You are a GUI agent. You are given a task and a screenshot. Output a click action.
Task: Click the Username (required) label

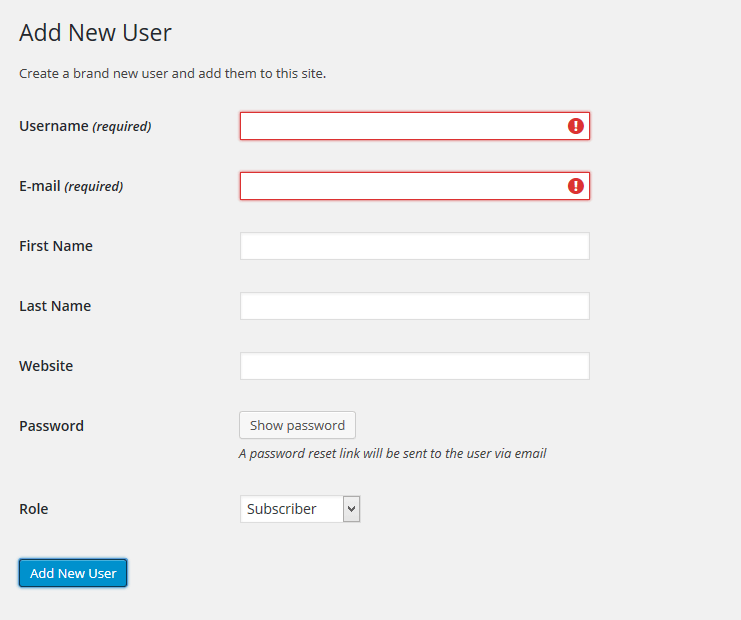pos(85,126)
